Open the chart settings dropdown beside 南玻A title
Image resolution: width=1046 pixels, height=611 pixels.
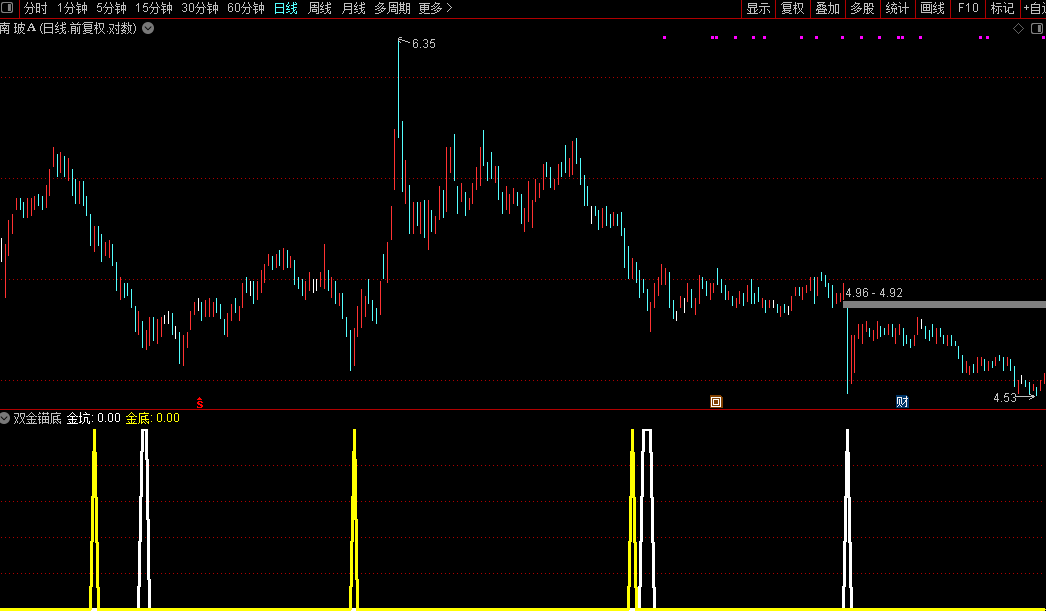click(x=148, y=29)
